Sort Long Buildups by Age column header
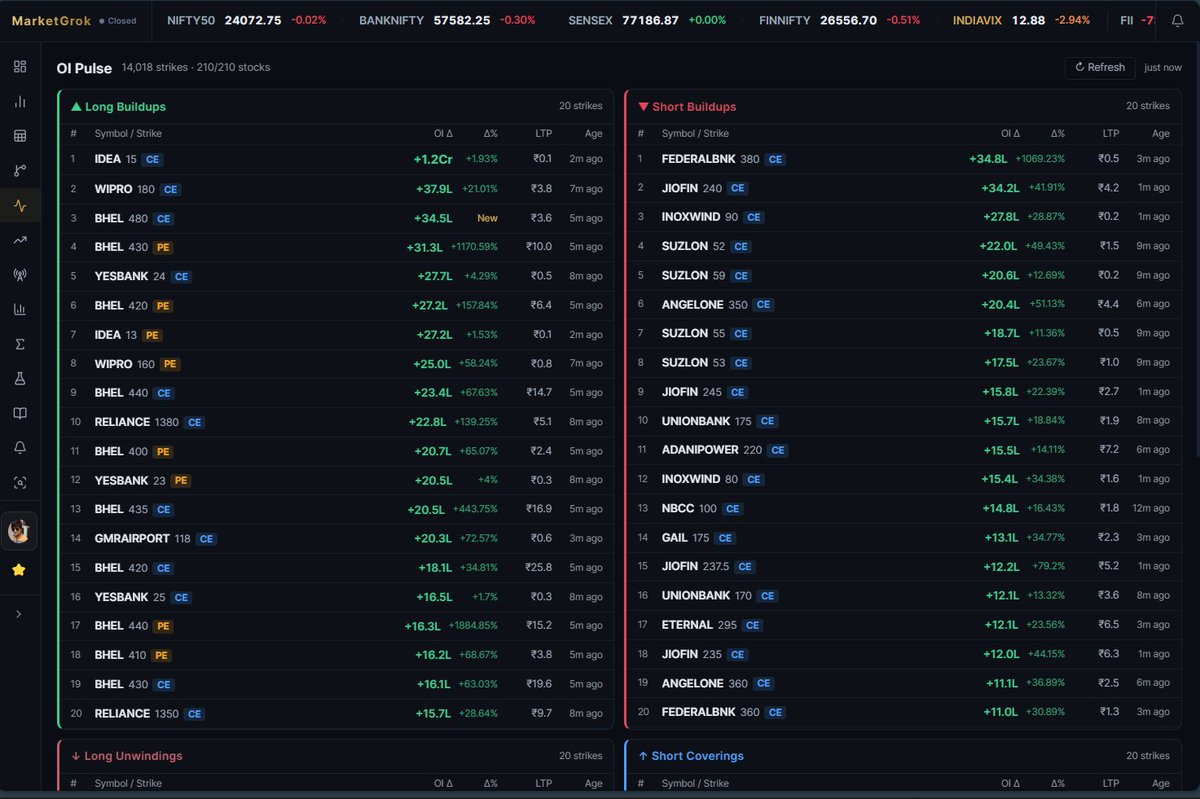Image resolution: width=1200 pixels, height=799 pixels. point(593,134)
